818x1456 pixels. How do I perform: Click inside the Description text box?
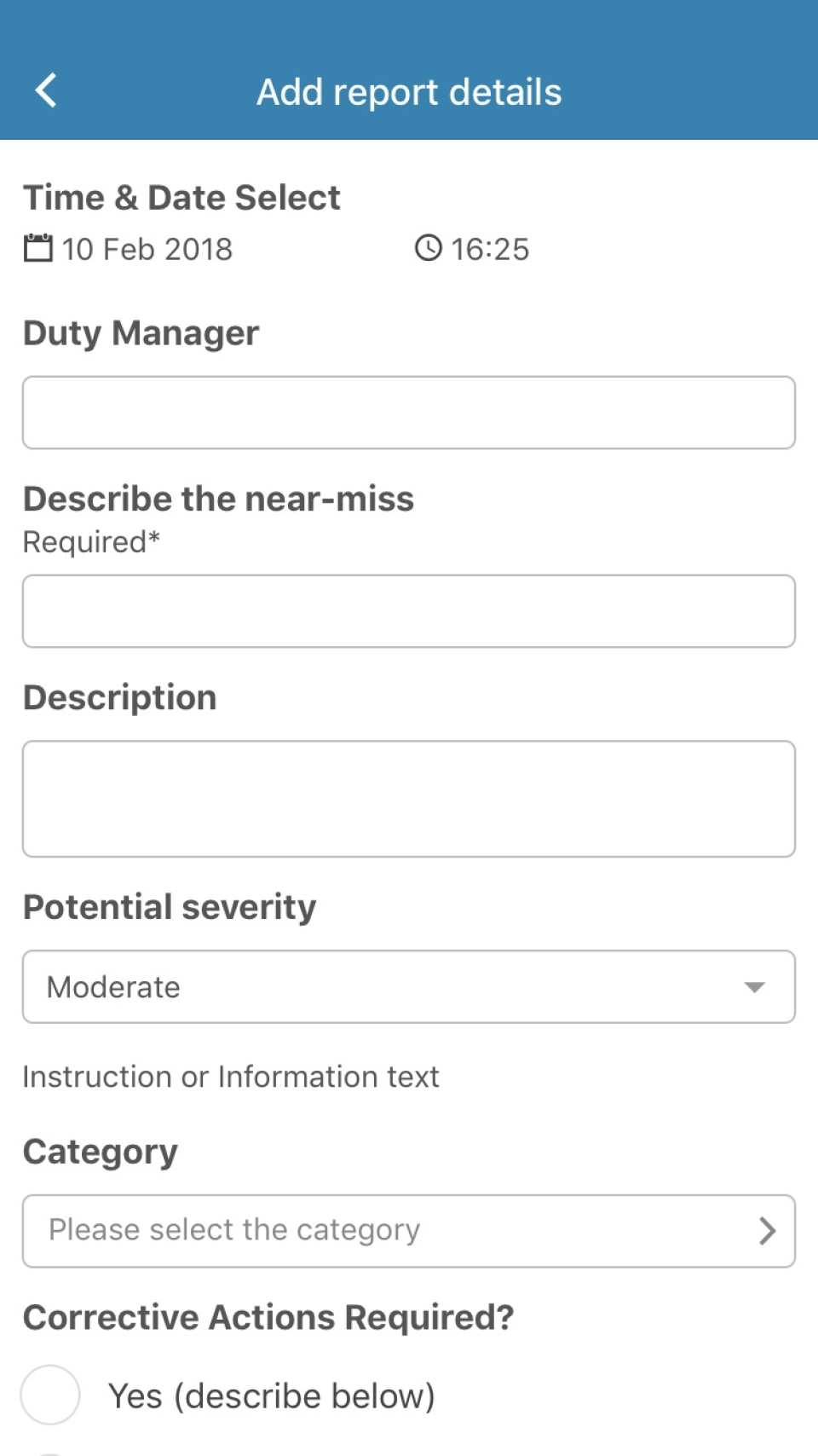coord(409,798)
